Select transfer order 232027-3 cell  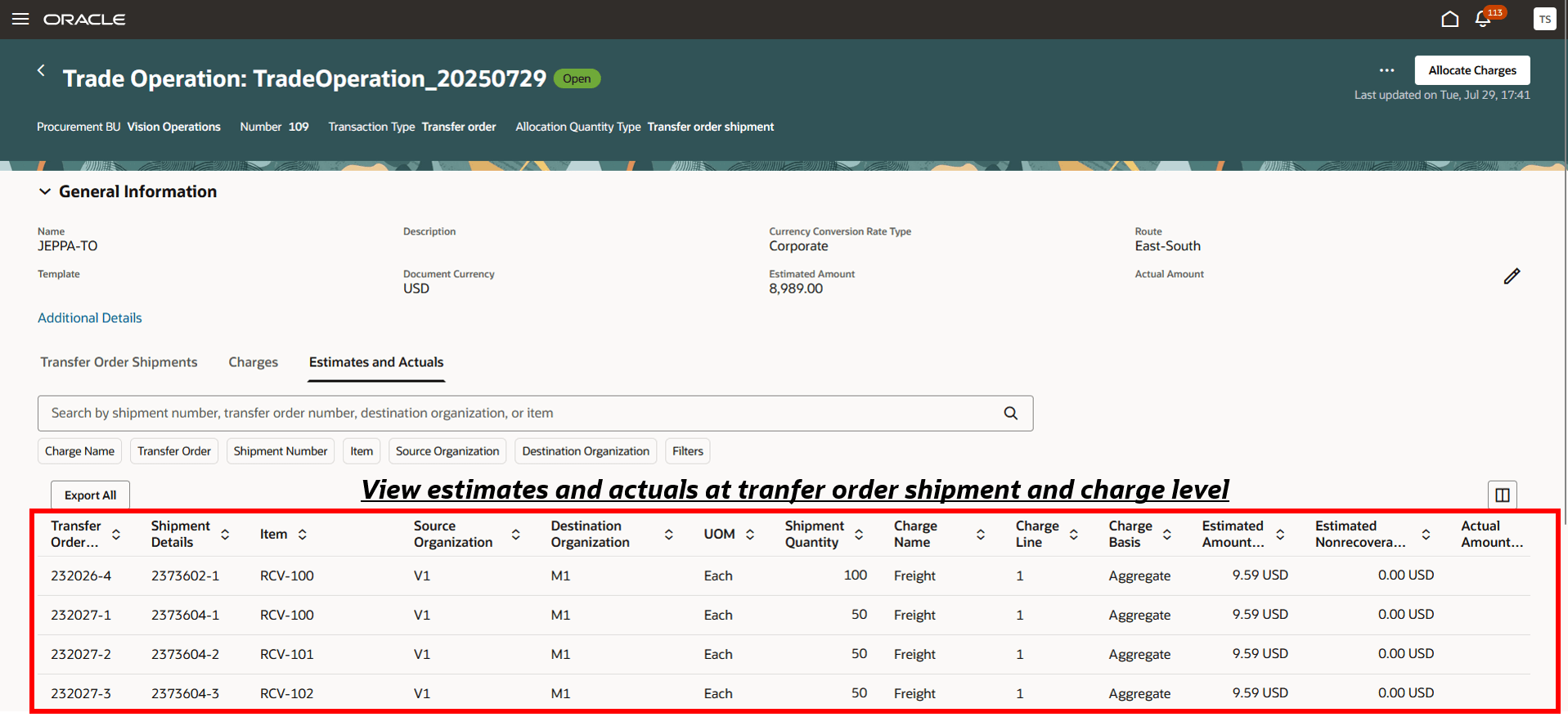click(x=81, y=693)
